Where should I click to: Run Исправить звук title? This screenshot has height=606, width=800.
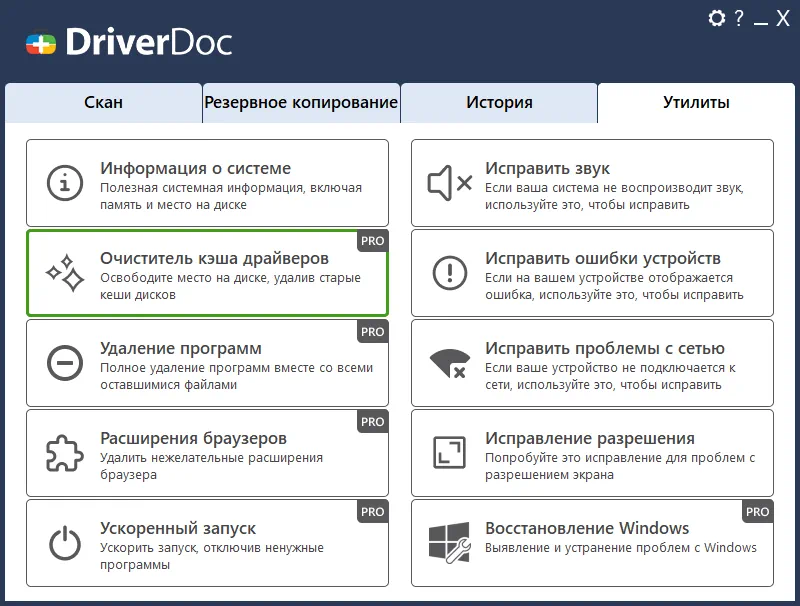tap(547, 168)
